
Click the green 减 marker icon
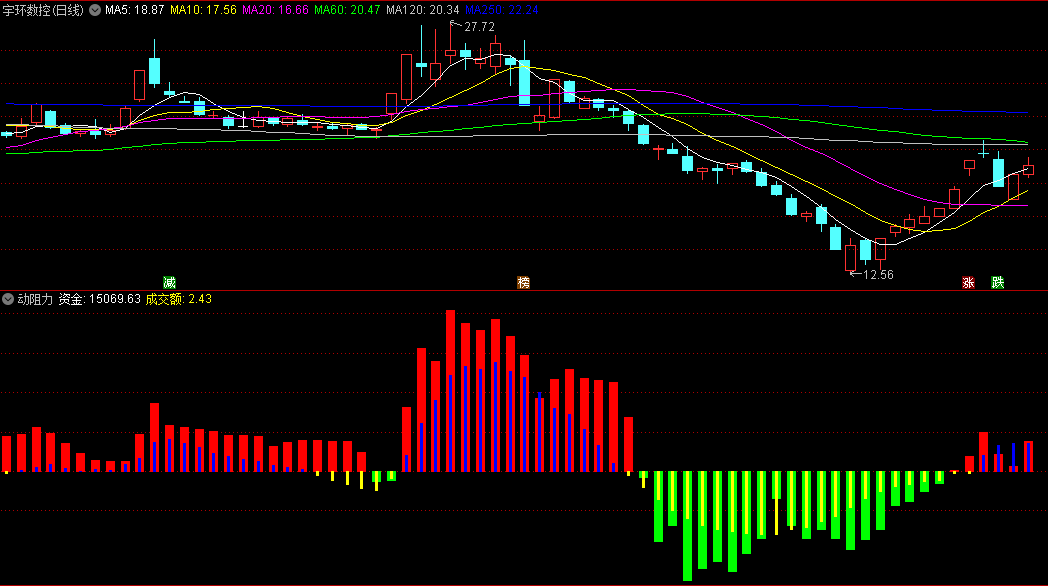point(169,283)
